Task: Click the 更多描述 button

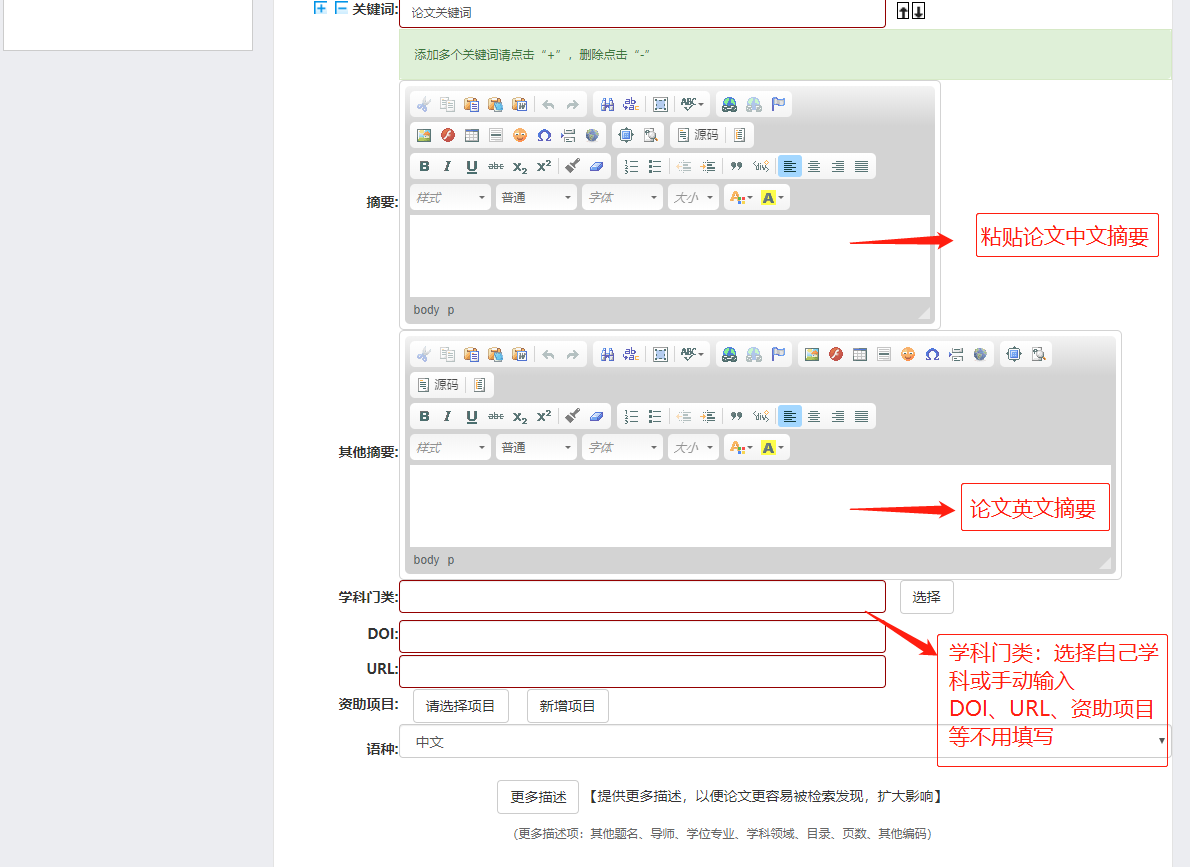Action: (x=538, y=797)
